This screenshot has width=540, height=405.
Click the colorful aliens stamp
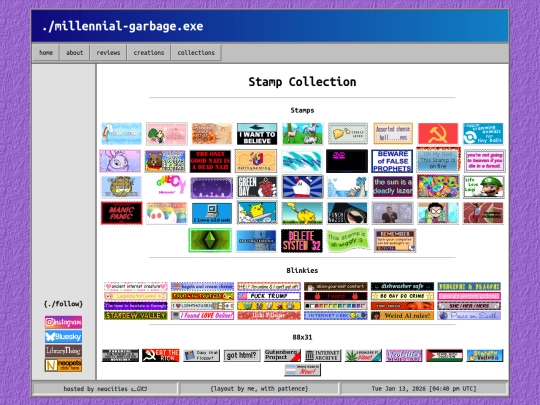coord(438,186)
